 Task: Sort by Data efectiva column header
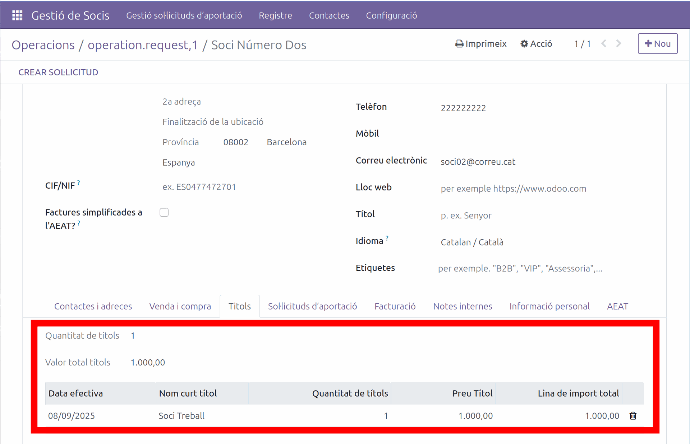click(x=76, y=393)
